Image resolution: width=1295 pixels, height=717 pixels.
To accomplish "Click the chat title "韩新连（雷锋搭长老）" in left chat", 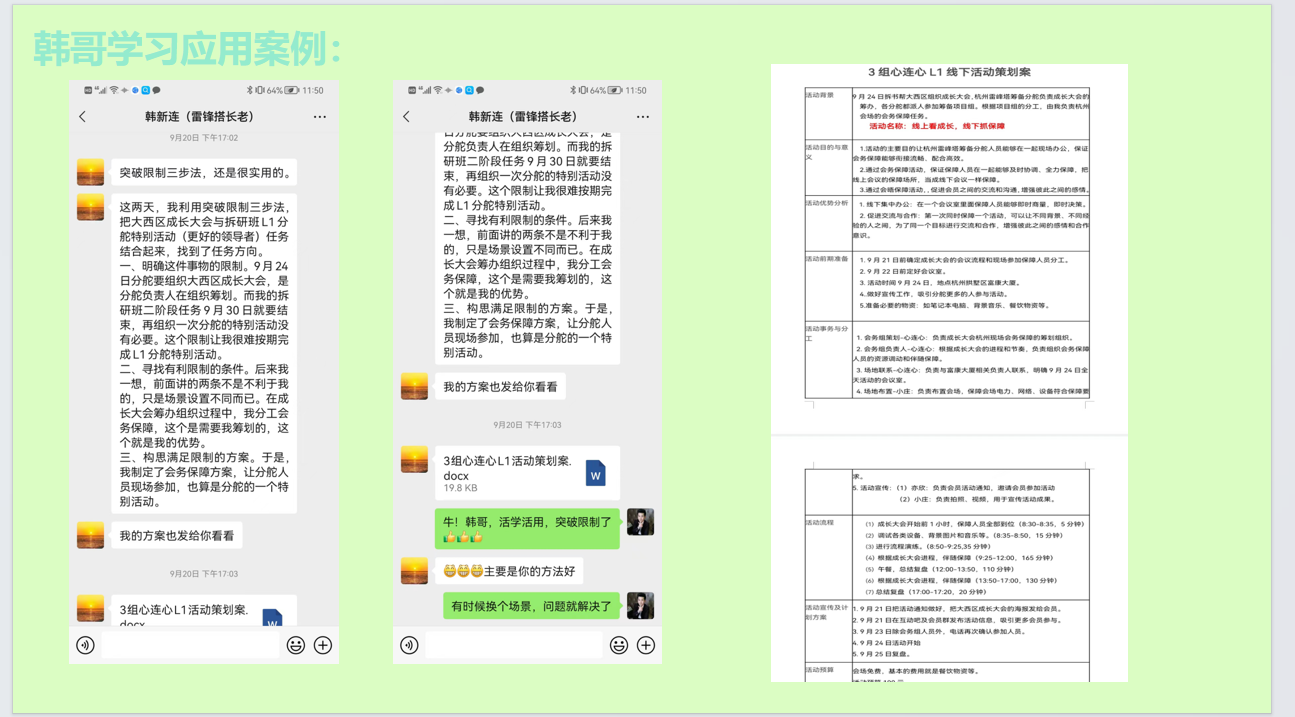I will tap(201, 117).
